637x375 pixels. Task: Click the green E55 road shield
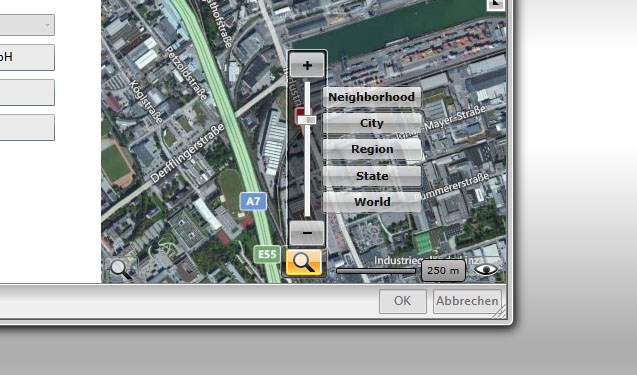click(267, 254)
